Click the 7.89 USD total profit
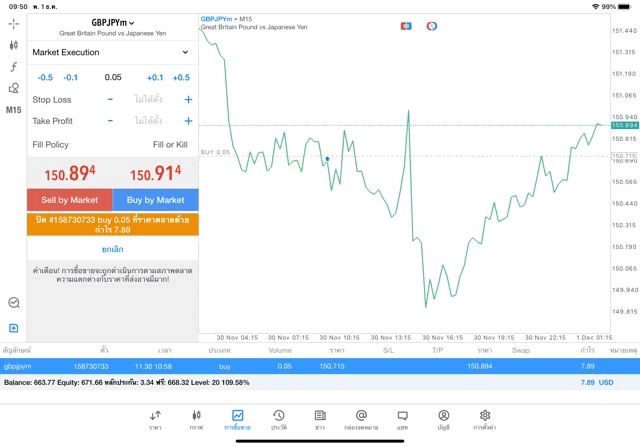Image resolution: width=640 pixels, height=447 pixels. [597, 383]
